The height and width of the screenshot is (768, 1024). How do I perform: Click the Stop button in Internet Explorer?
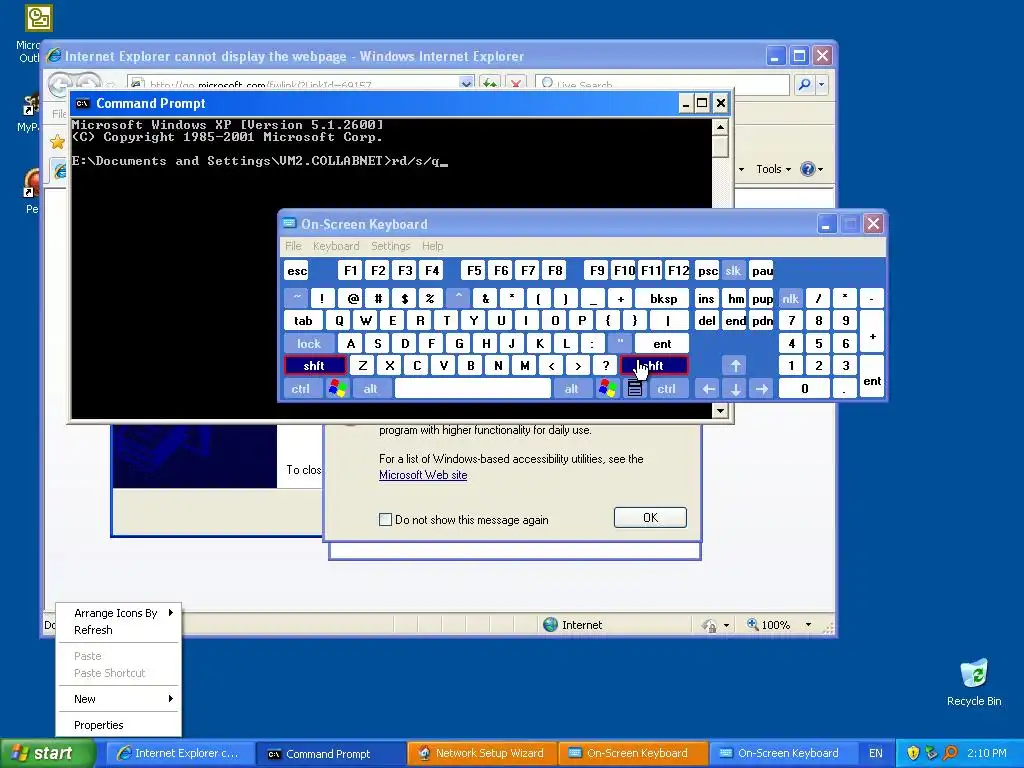click(x=516, y=84)
